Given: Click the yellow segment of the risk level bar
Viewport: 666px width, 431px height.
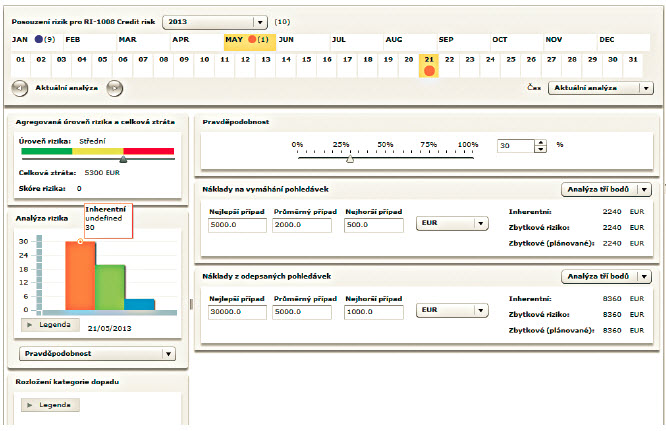Looking at the screenshot, I should 98,151.
